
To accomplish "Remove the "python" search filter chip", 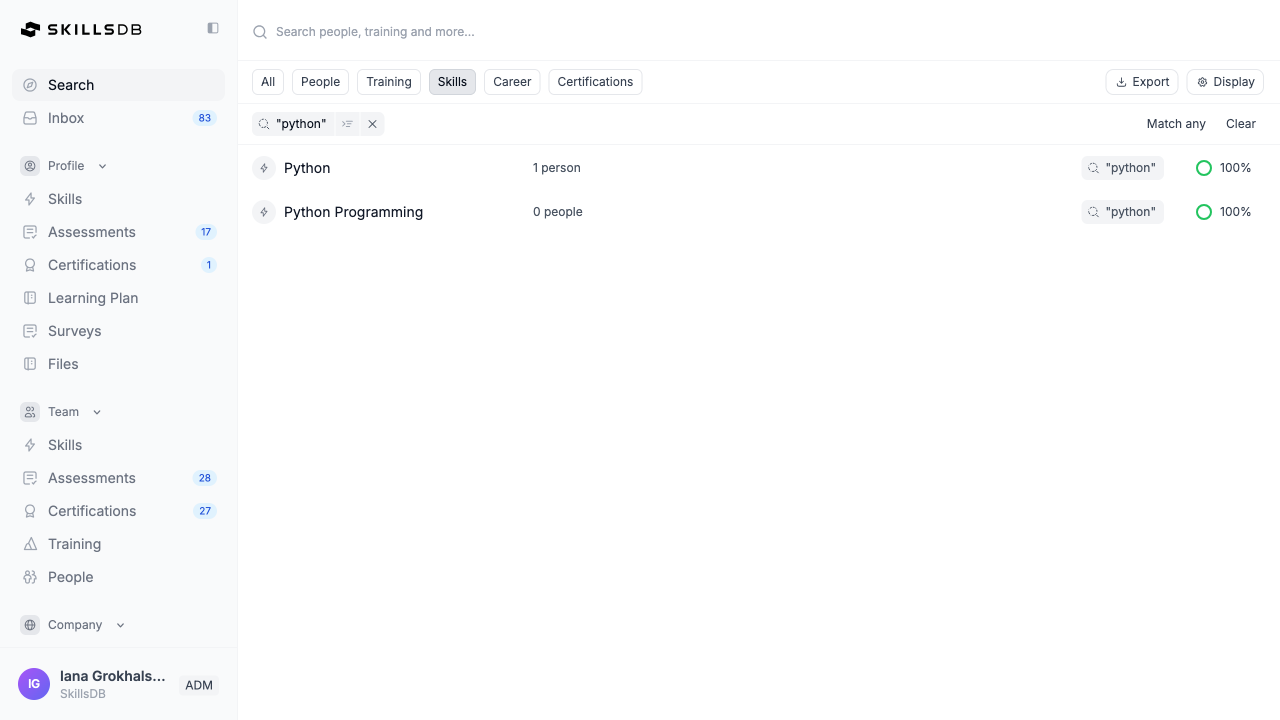I will coord(372,124).
